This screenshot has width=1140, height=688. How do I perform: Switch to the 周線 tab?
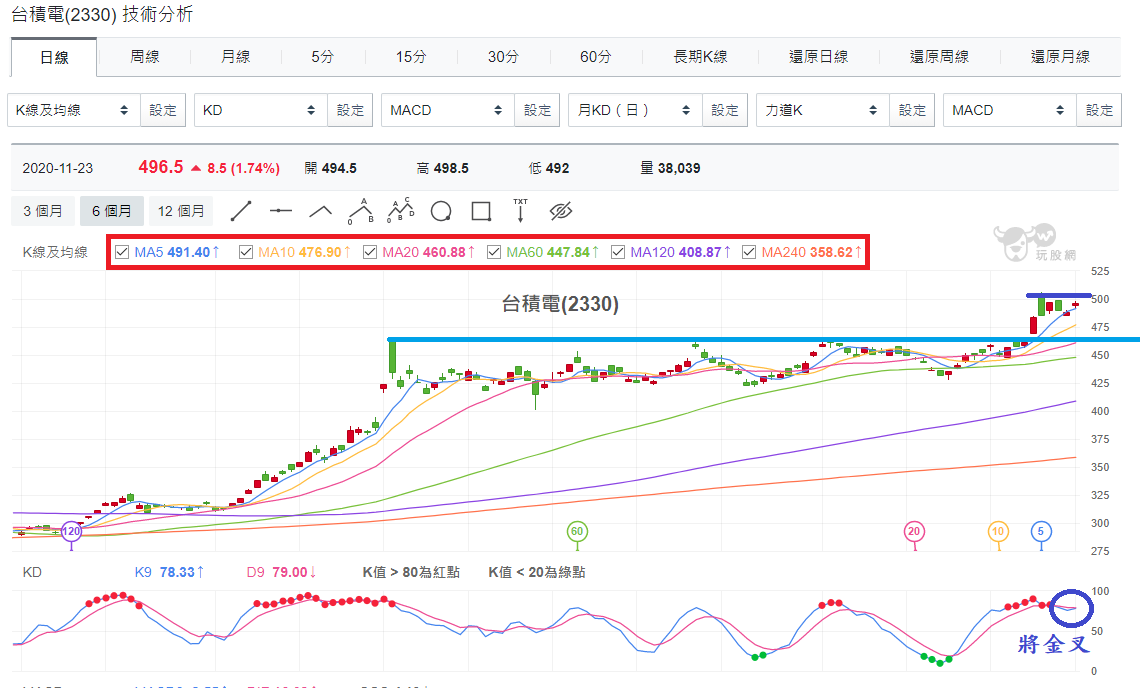pos(145,57)
